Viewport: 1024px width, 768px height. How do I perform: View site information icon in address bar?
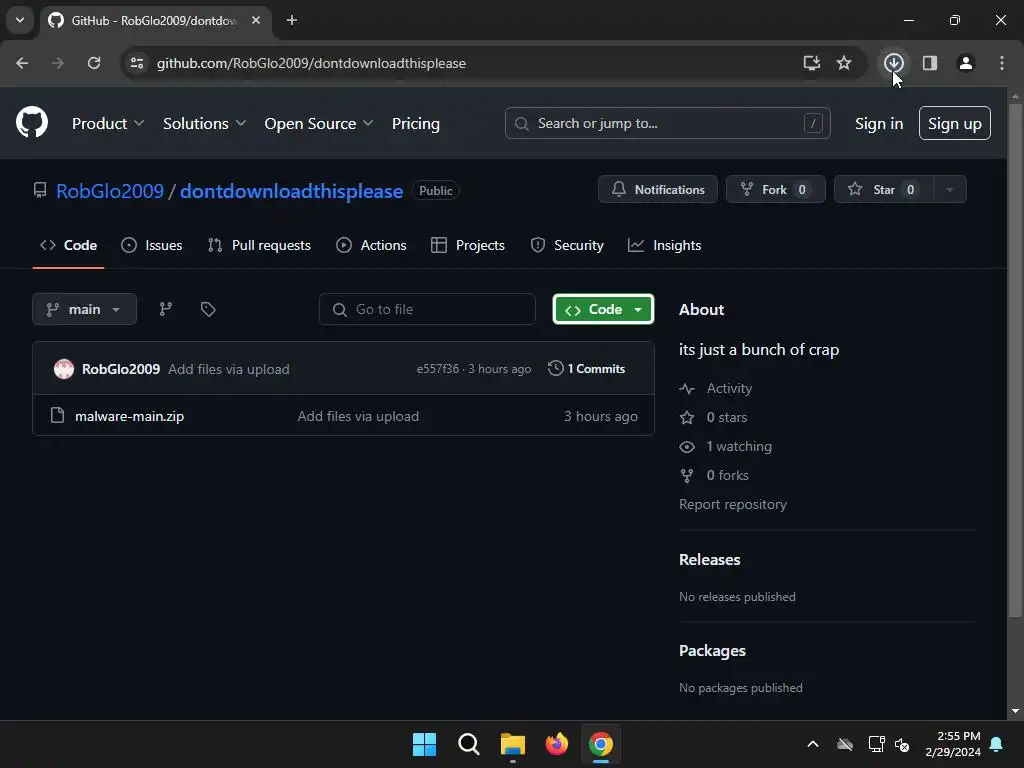[137, 63]
